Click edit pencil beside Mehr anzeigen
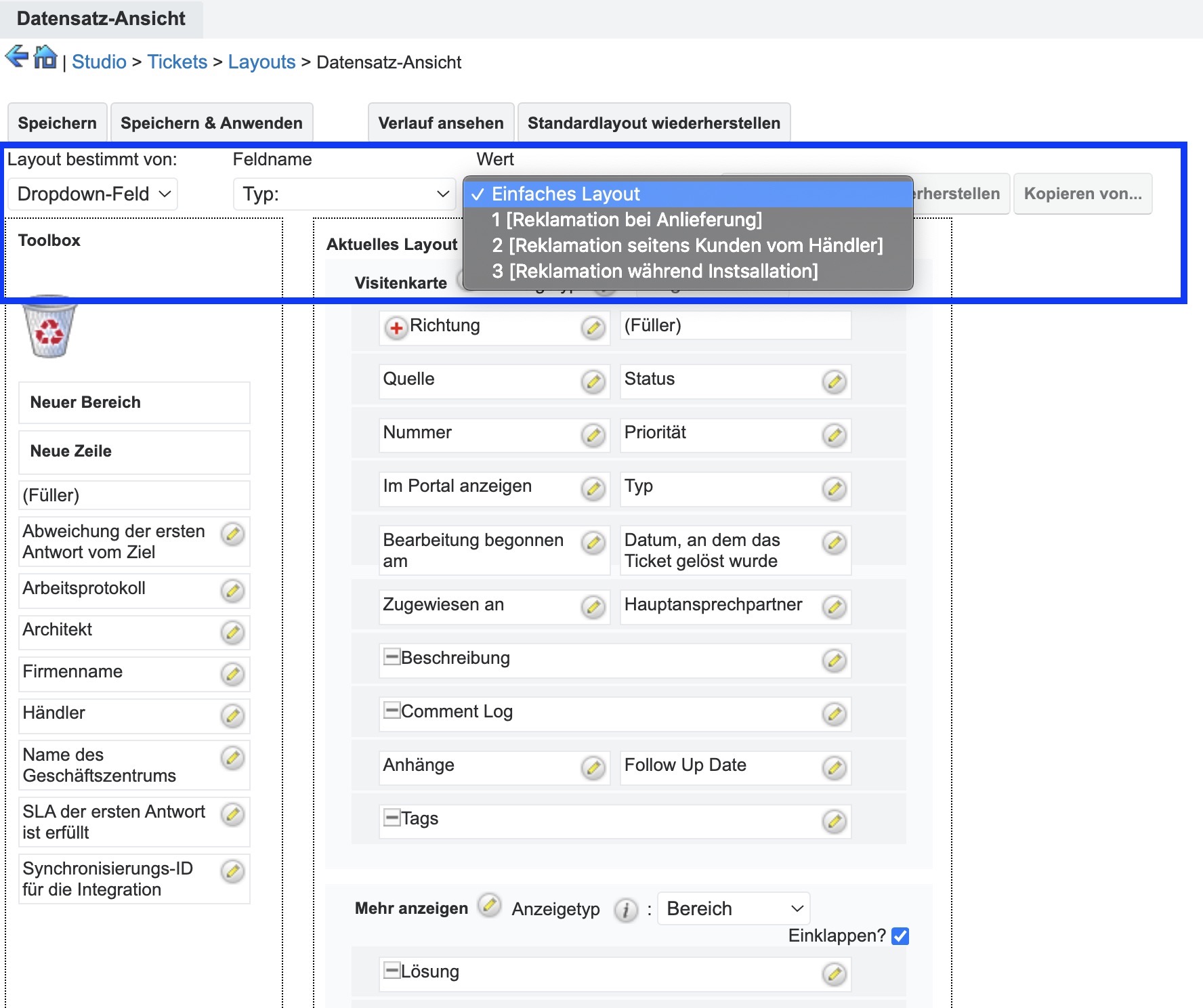 click(489, 905)
